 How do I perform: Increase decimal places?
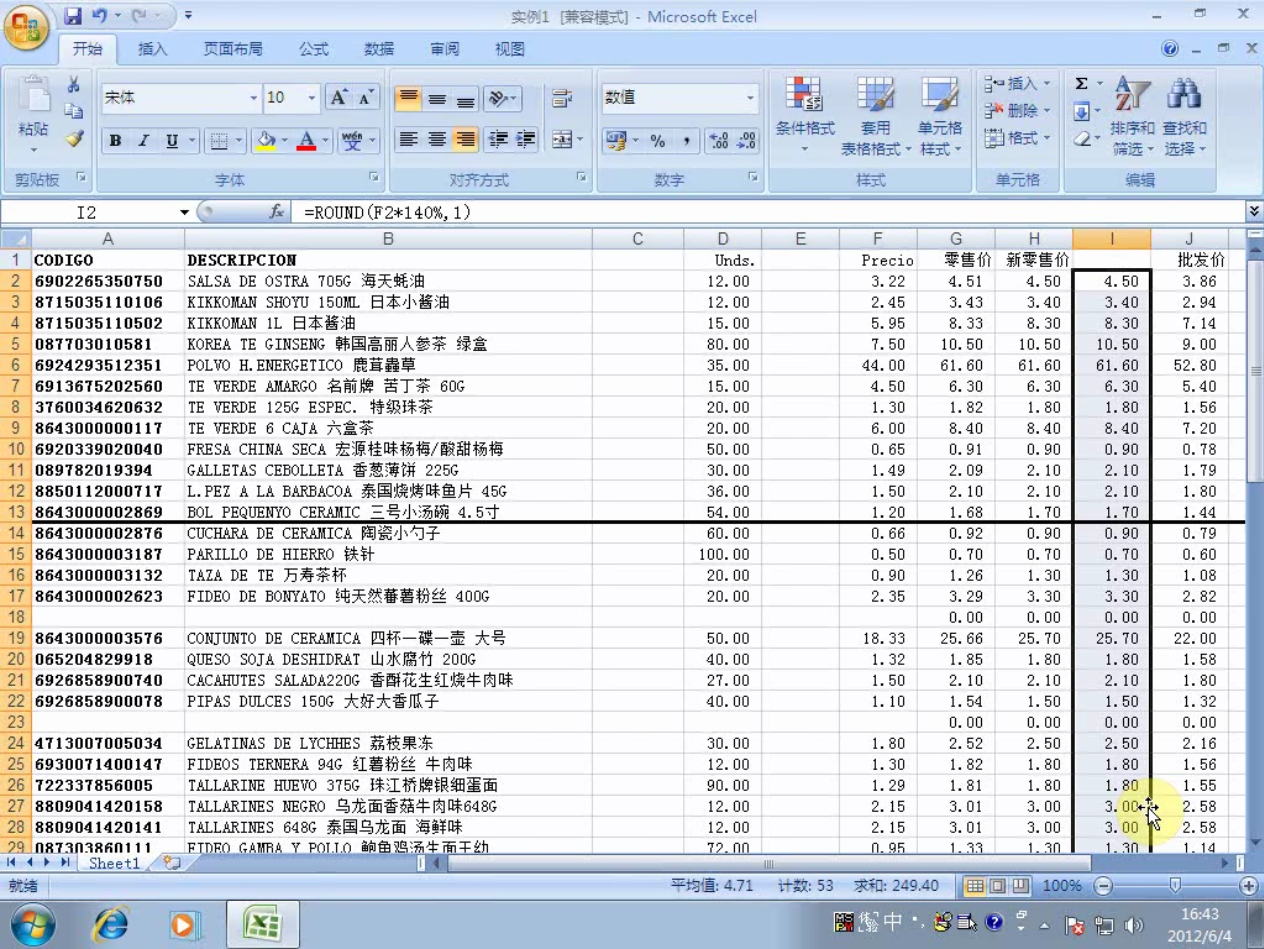[718, 141]
